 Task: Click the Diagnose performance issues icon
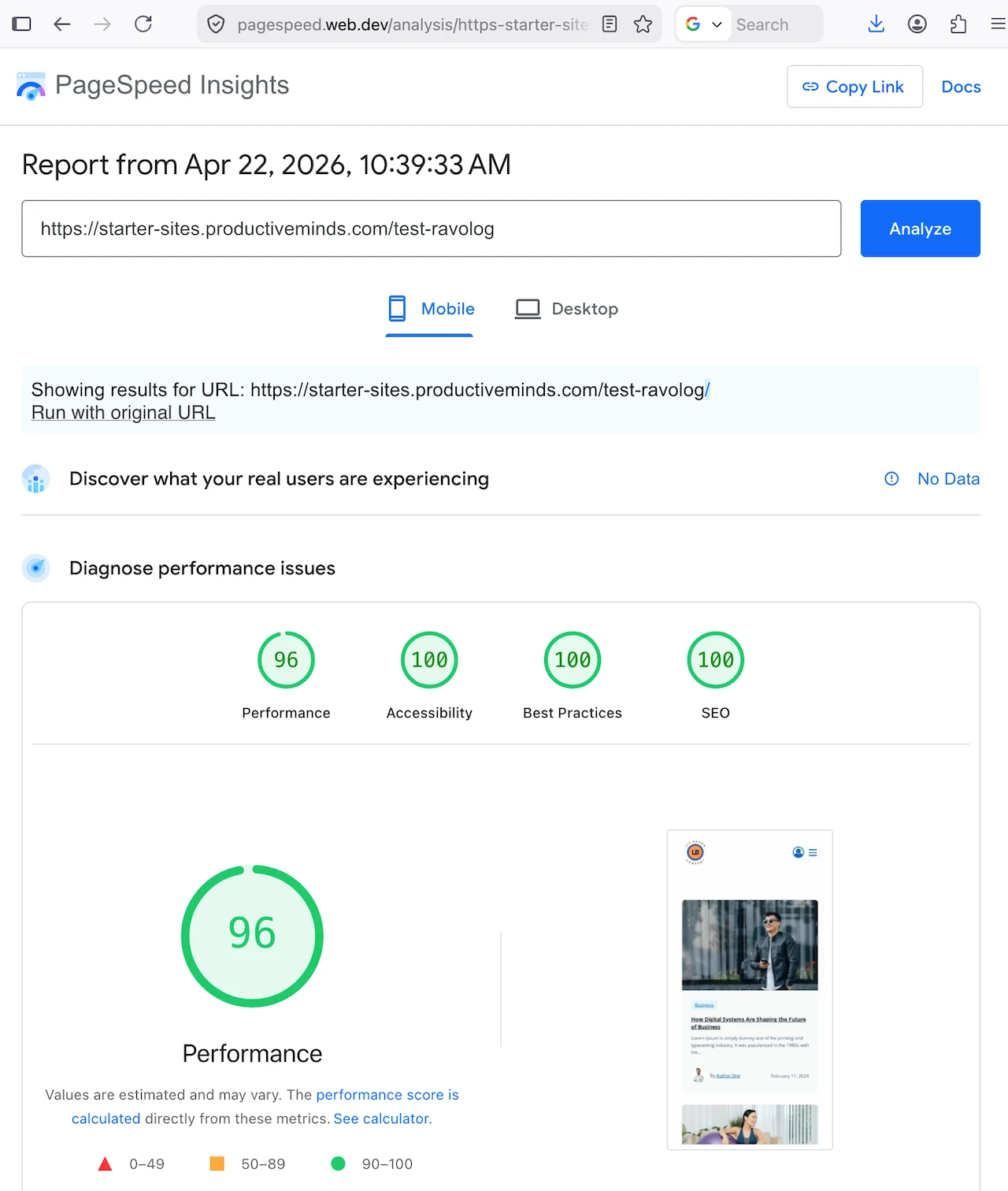pyautogui.click(x=35, y=568)
